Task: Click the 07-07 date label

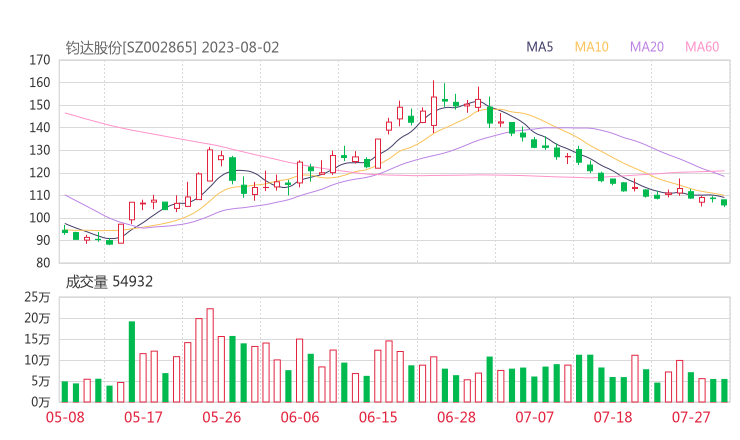Action: 535,418
